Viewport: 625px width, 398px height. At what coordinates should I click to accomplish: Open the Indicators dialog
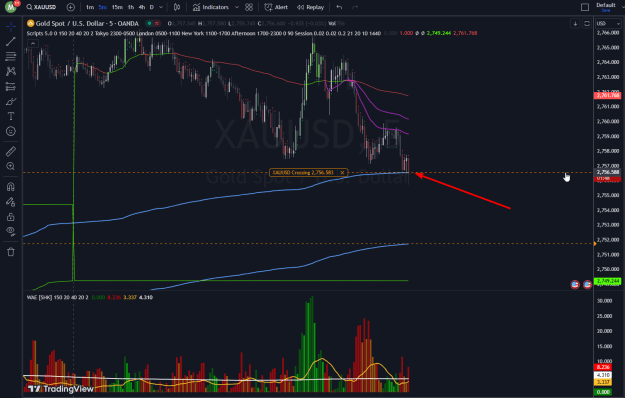tap(210, 7)
